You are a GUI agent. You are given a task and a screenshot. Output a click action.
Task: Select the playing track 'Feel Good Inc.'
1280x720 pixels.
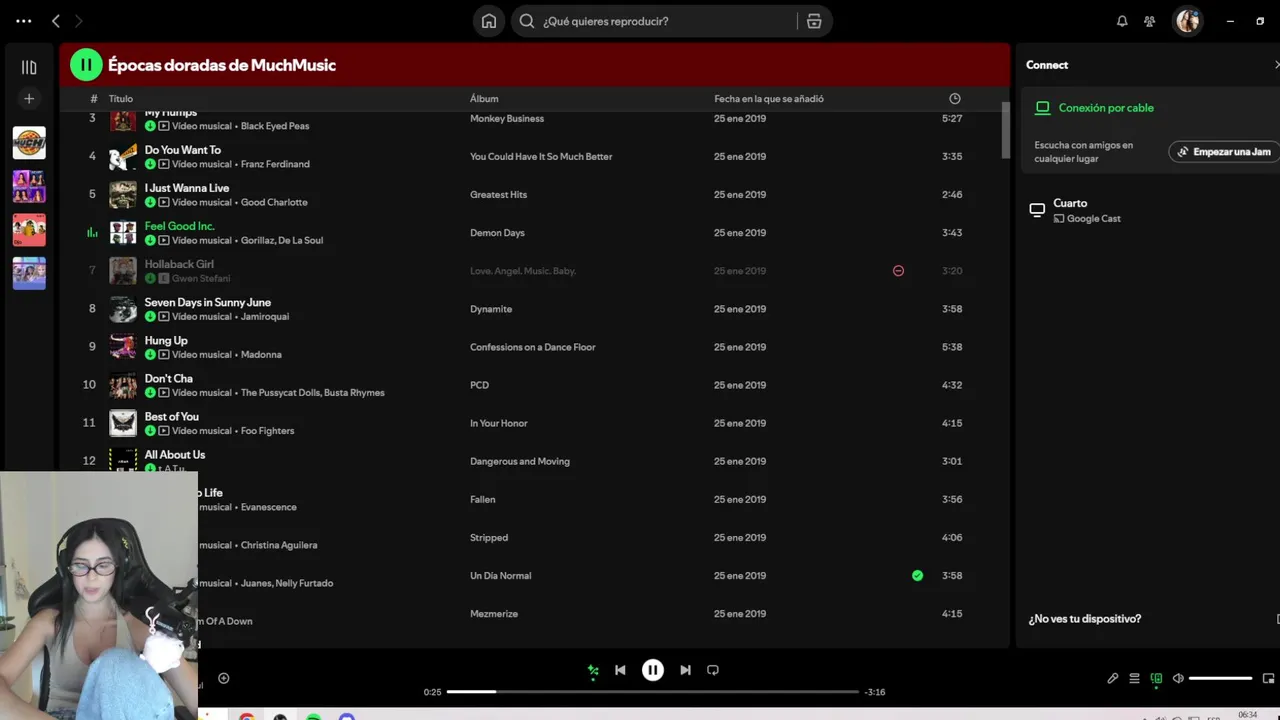click(180, 226)
